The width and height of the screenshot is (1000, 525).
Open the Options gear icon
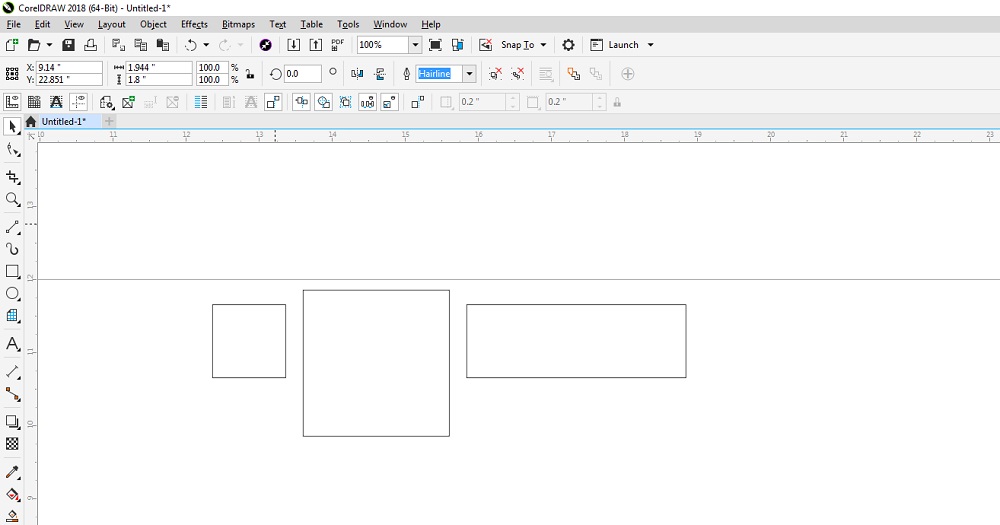tap(568, 45)
